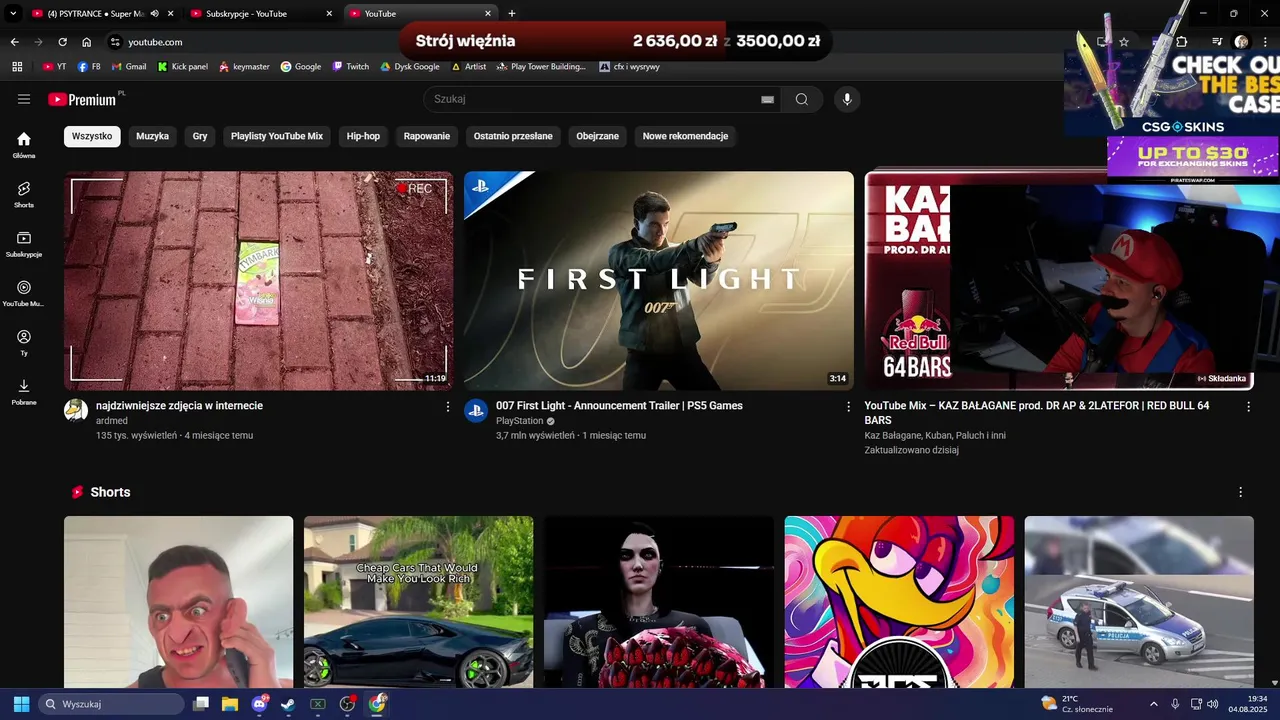The height and width of the screenshot is (720, 1280).
Task: Open the najdziwniejsze zdjęcia video thumbnail
Action: [x=259, y=280]
